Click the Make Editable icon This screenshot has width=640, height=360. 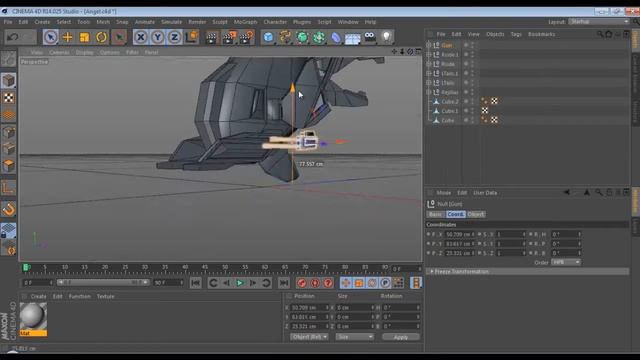point(8,59)
